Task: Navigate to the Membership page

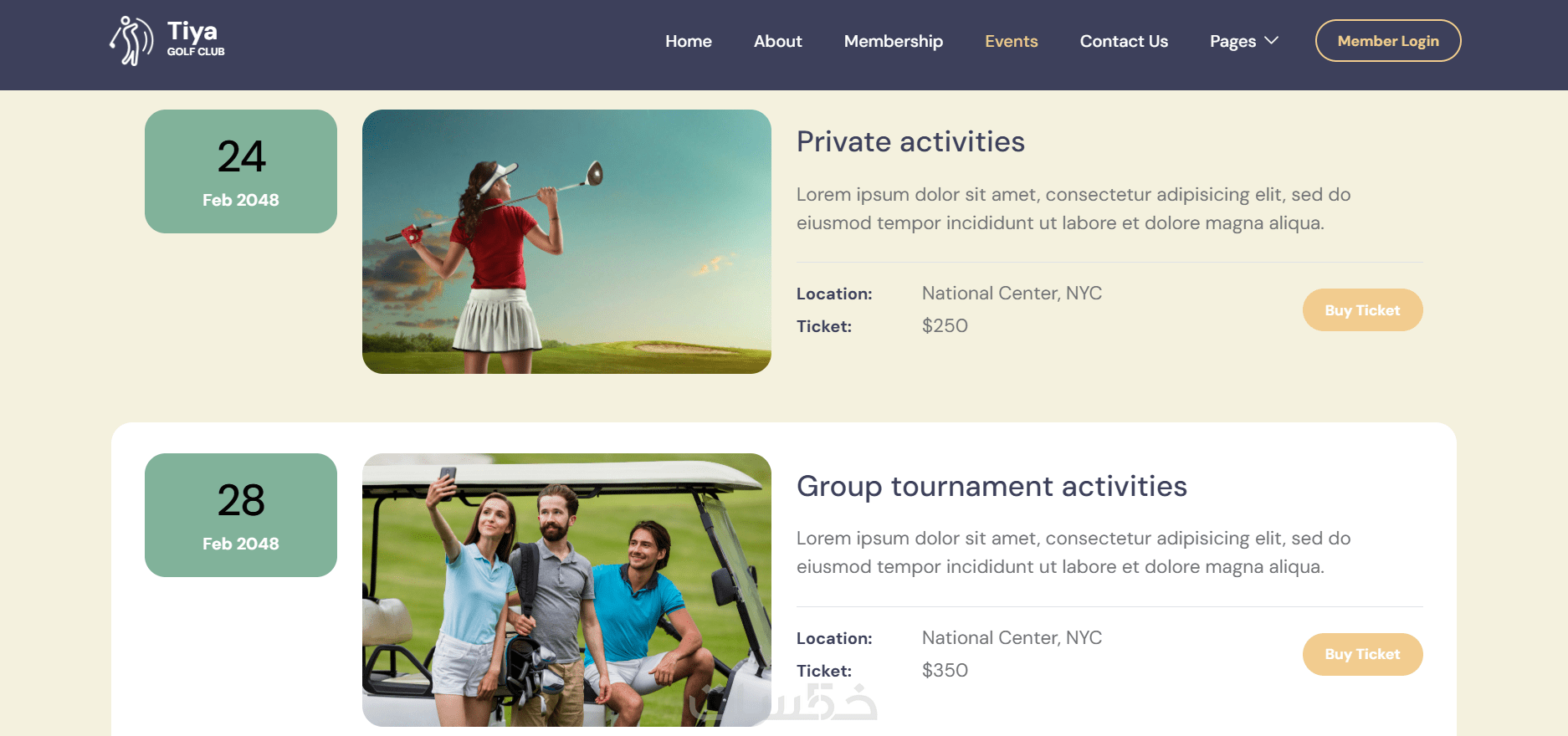Action: [x=894, y=41]
